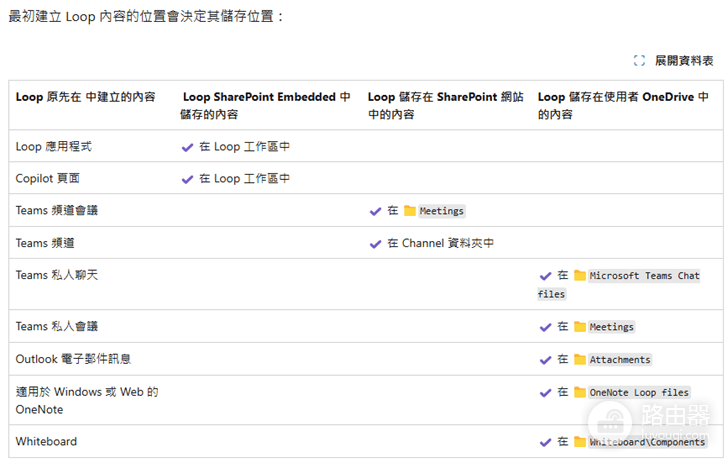Click 'OneNote Loop files' code text
The image size is (728, 463).
[639, 393]
